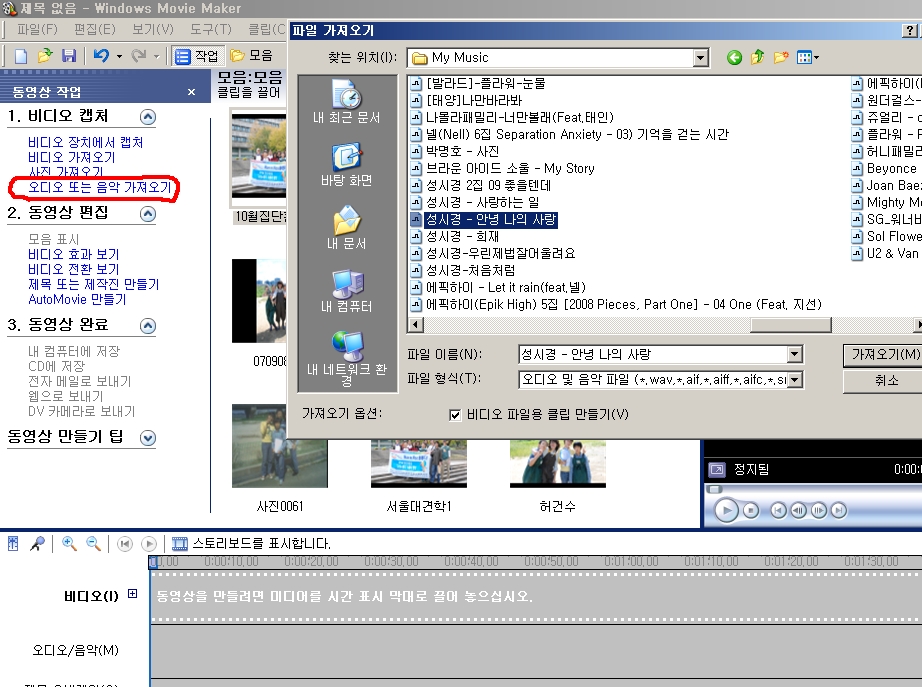Open 내 네트워크 환경 in places bar
922x687 pixels.
(346, 359)
